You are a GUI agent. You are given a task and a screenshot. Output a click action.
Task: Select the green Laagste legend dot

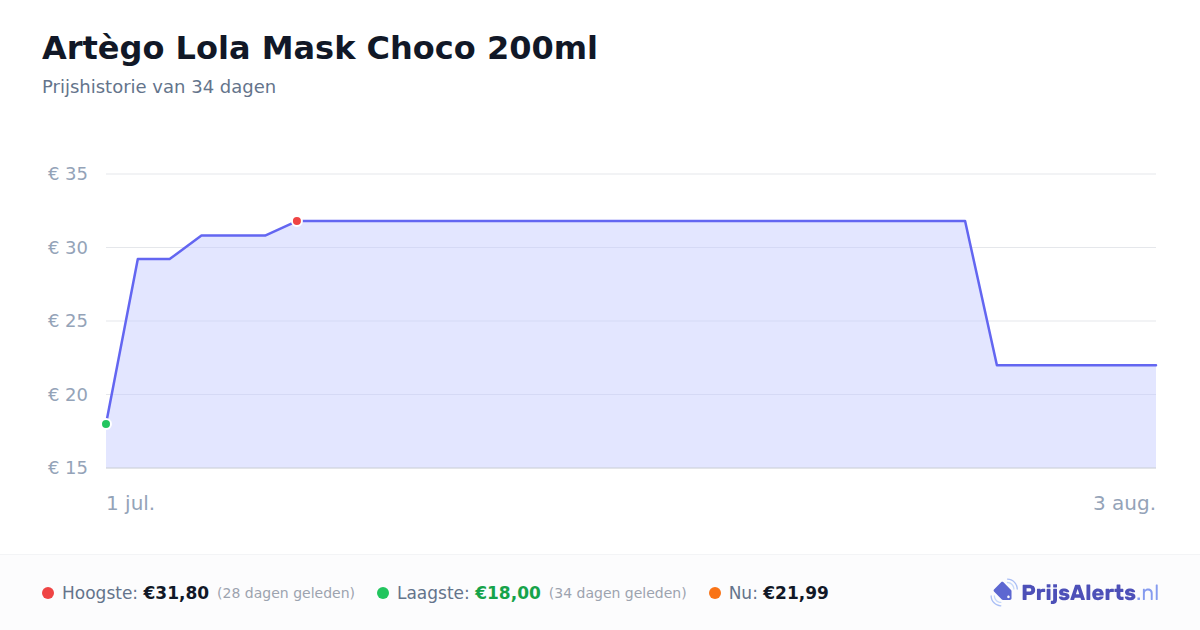383,593
